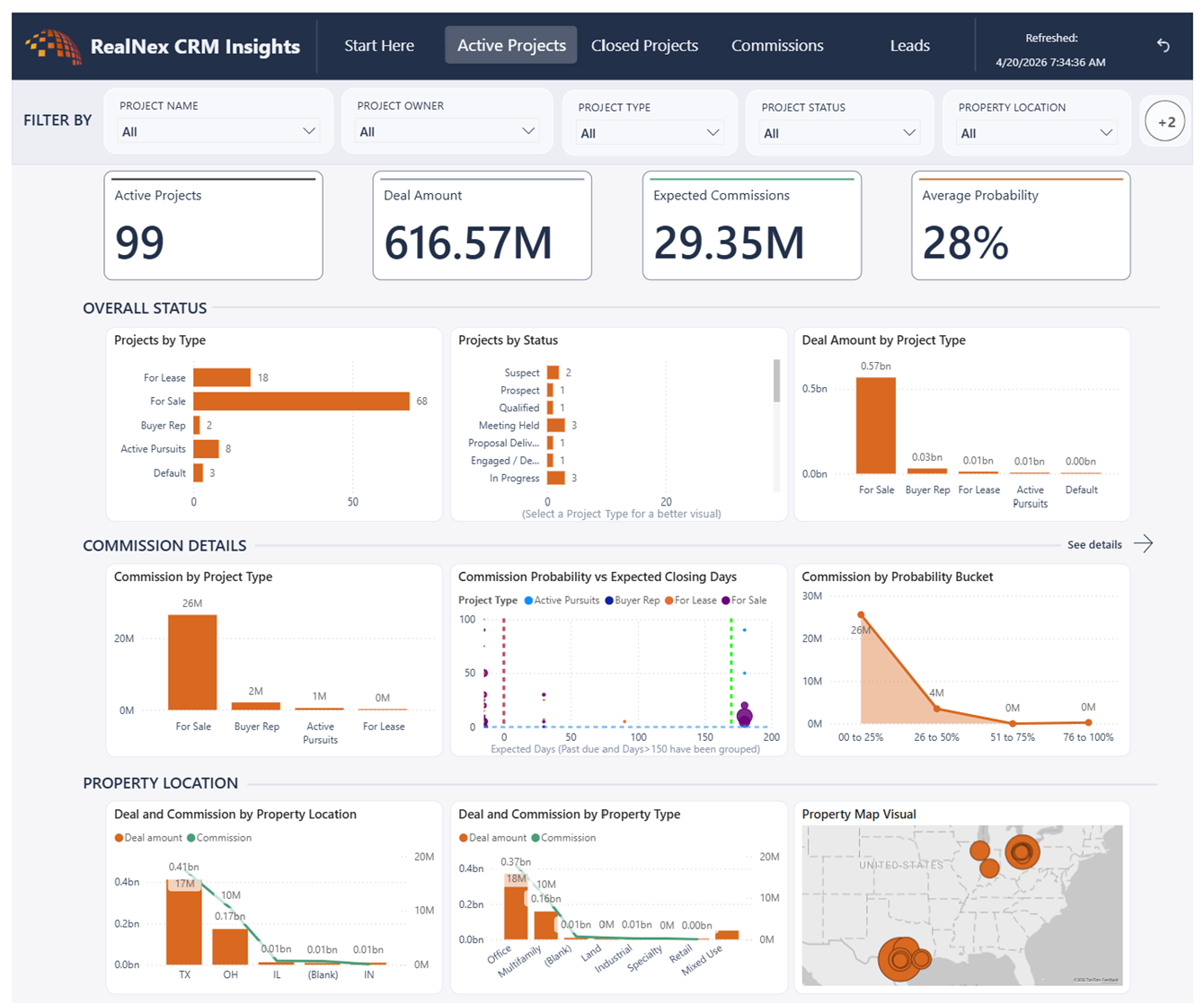Click the See details link
This screenshot has height=1005, width=1204.
point(1094,545)
